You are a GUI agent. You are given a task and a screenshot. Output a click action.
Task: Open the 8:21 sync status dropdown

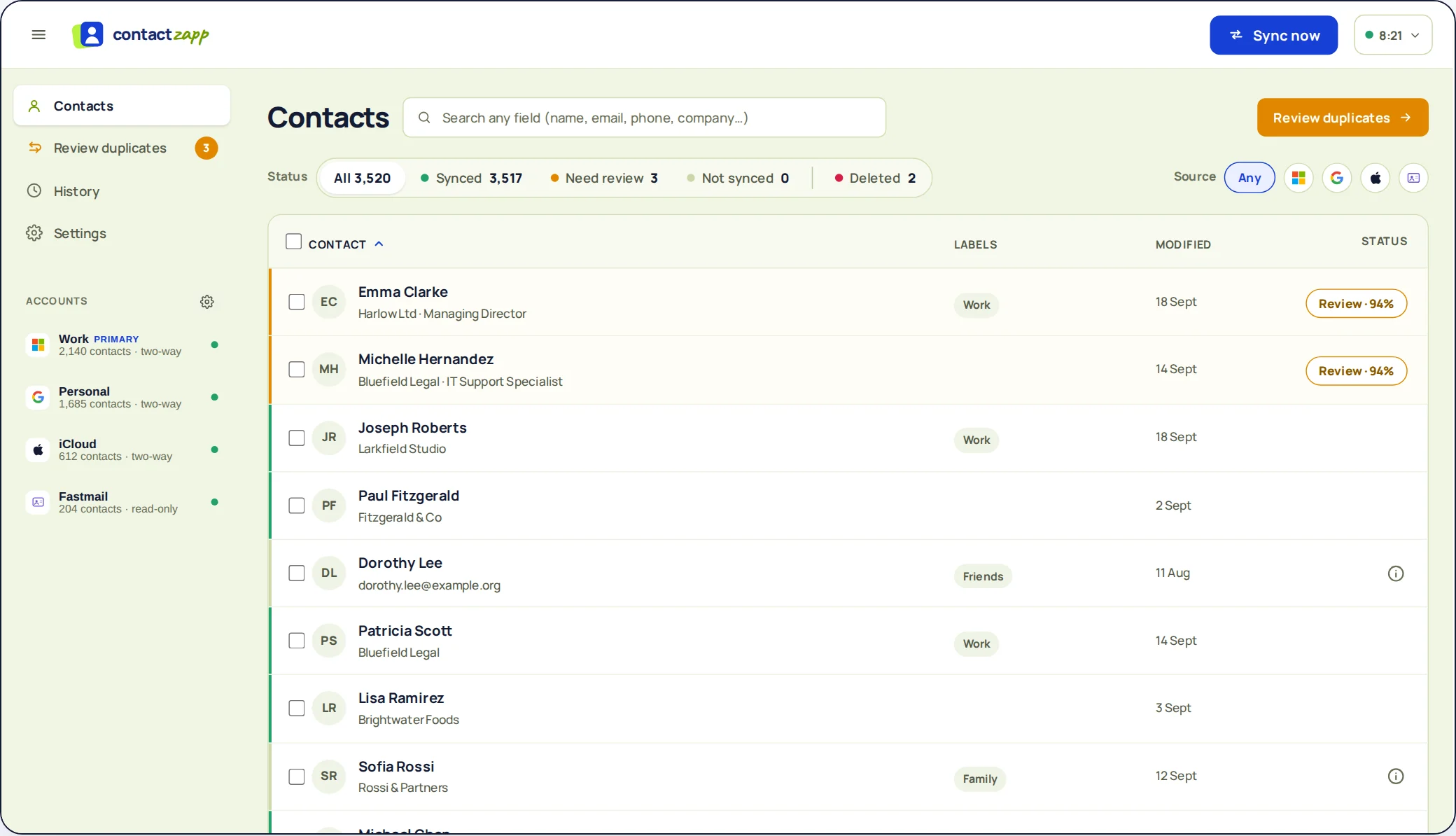pyautogui.click(x=1393, y=35)
